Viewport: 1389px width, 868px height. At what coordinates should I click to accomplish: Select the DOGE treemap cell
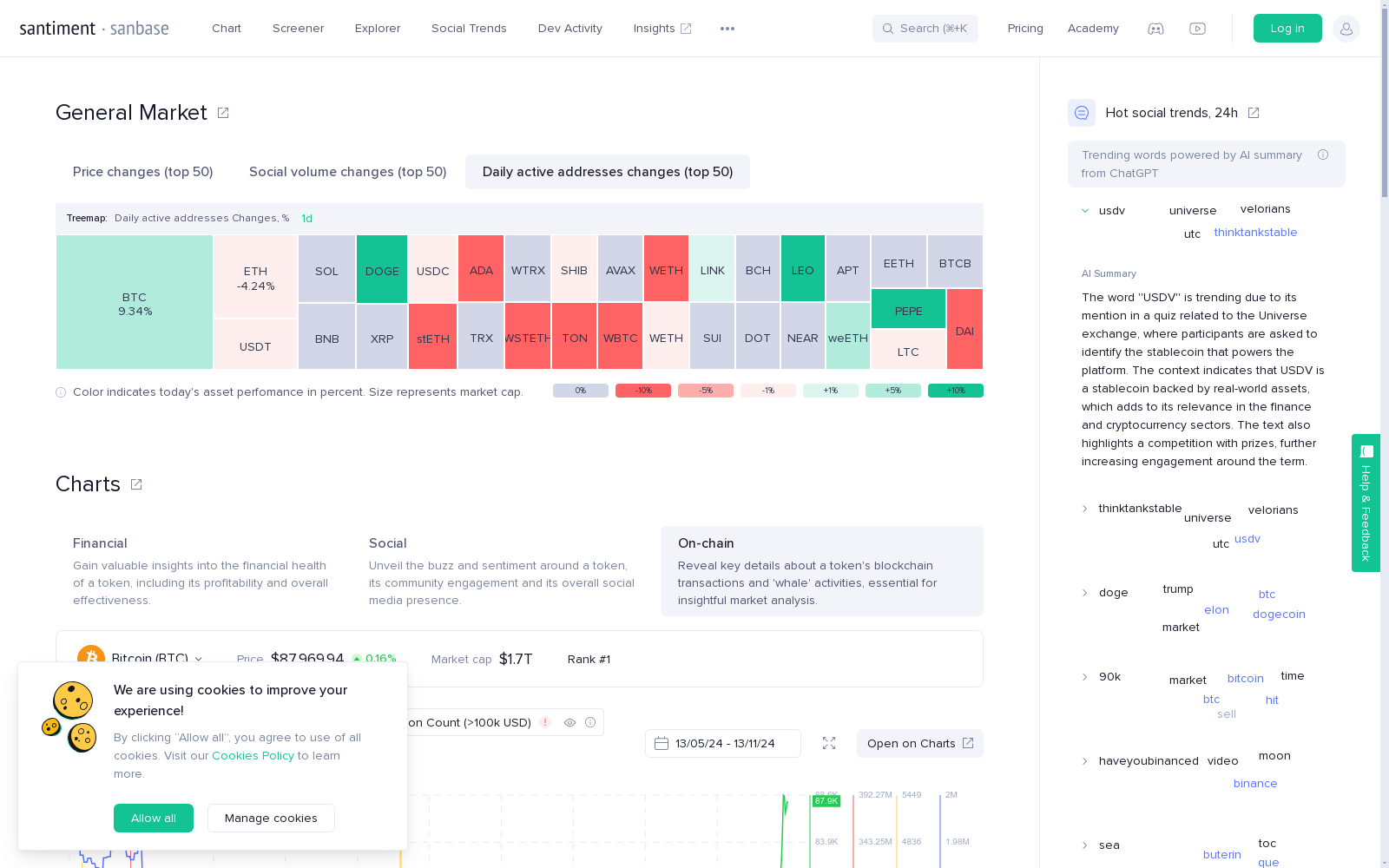(382, 270)
